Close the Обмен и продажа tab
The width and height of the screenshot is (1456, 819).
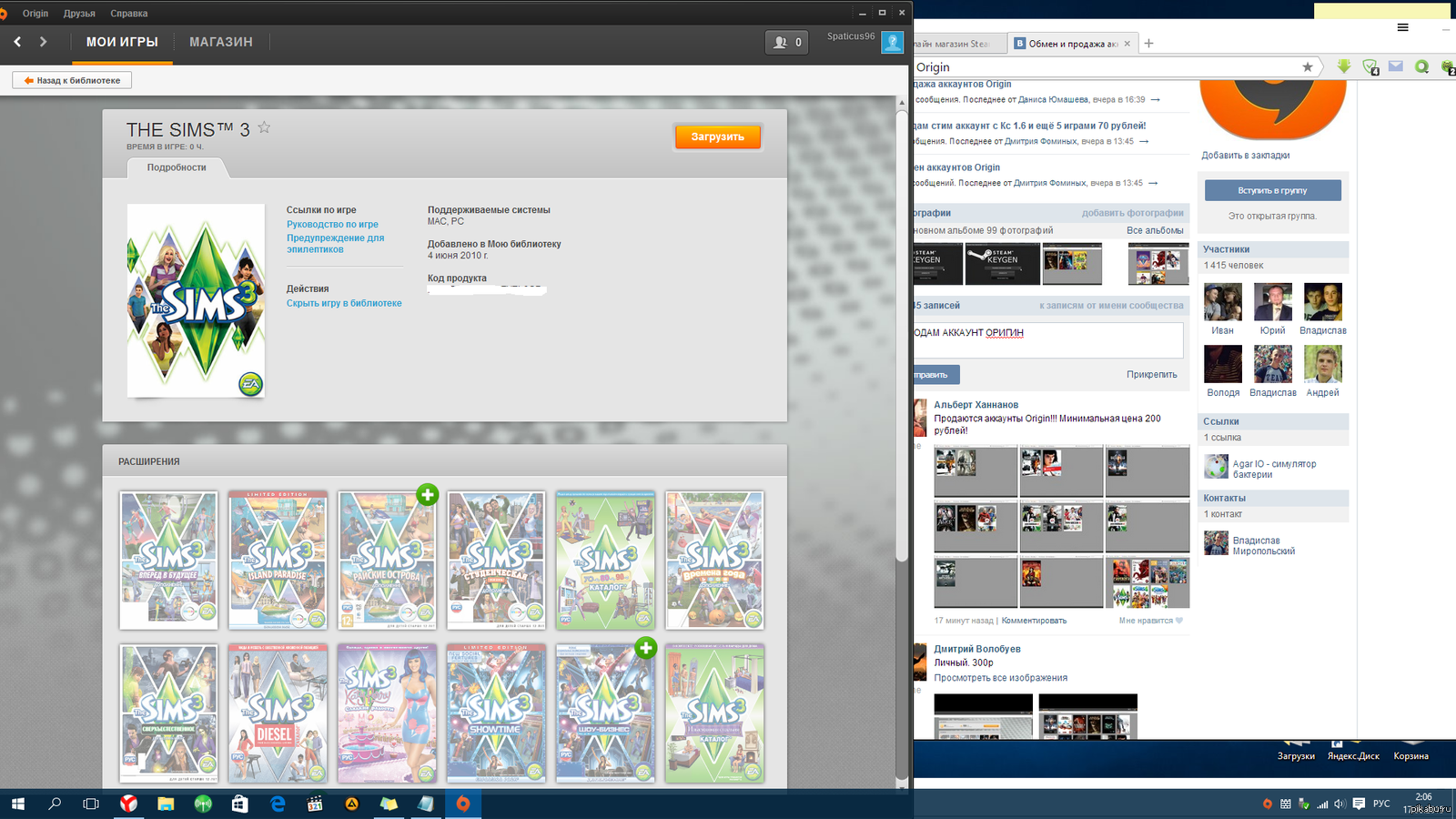[1127, 43]
